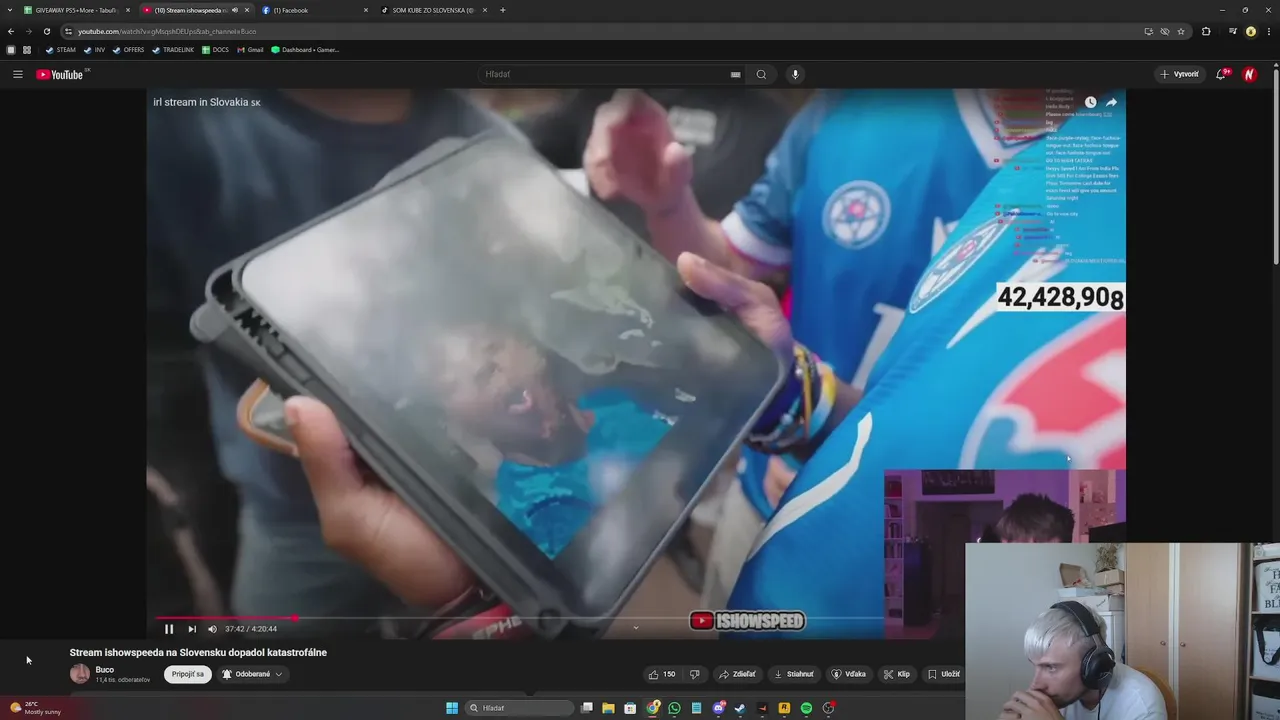The width and height of the screenshot is (1280, 720).
Task: Open the weather widget '26°C Mostly sunny'
Action: click(36, 708)
